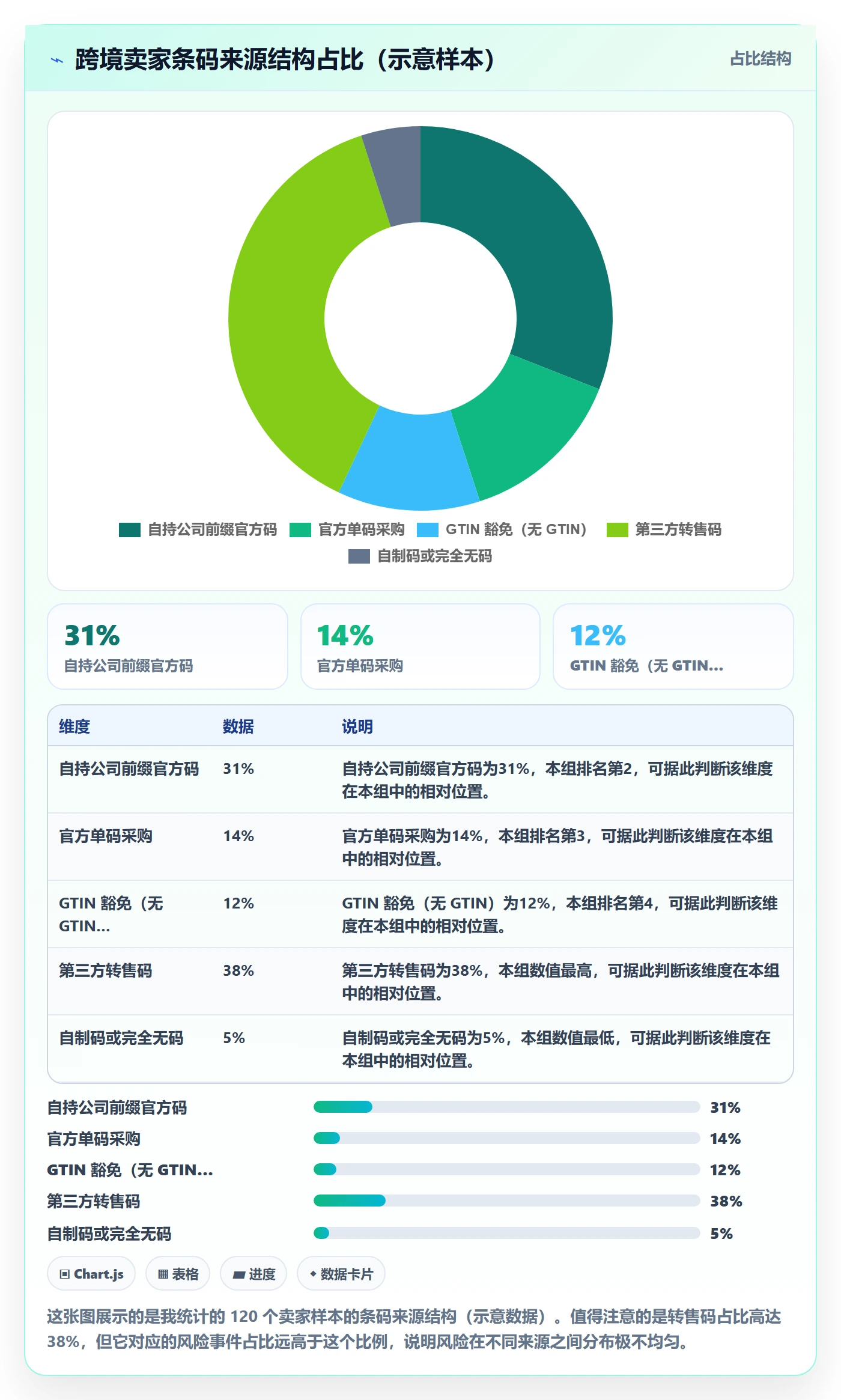Screen dimensions: 841x1400
Task: Click the 第三方转售码 progress bar
Action: 506,1201
